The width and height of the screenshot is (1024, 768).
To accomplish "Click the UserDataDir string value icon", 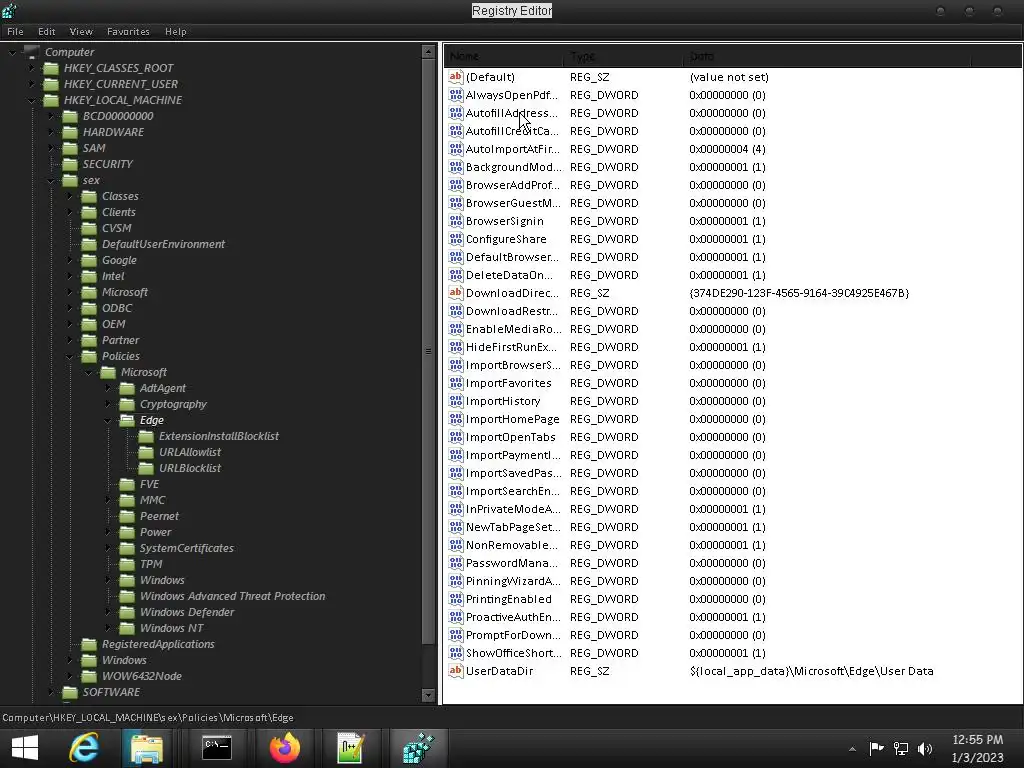I will click(456, 671).
